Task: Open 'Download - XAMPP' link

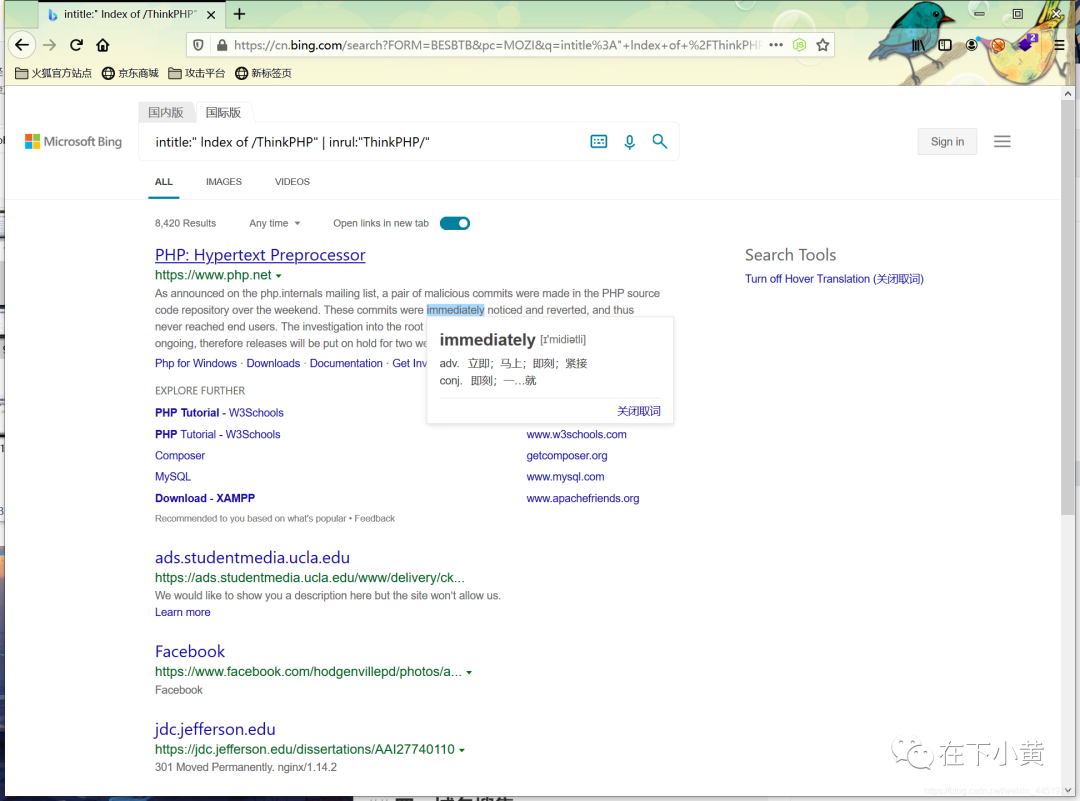Action: point(205,498)
